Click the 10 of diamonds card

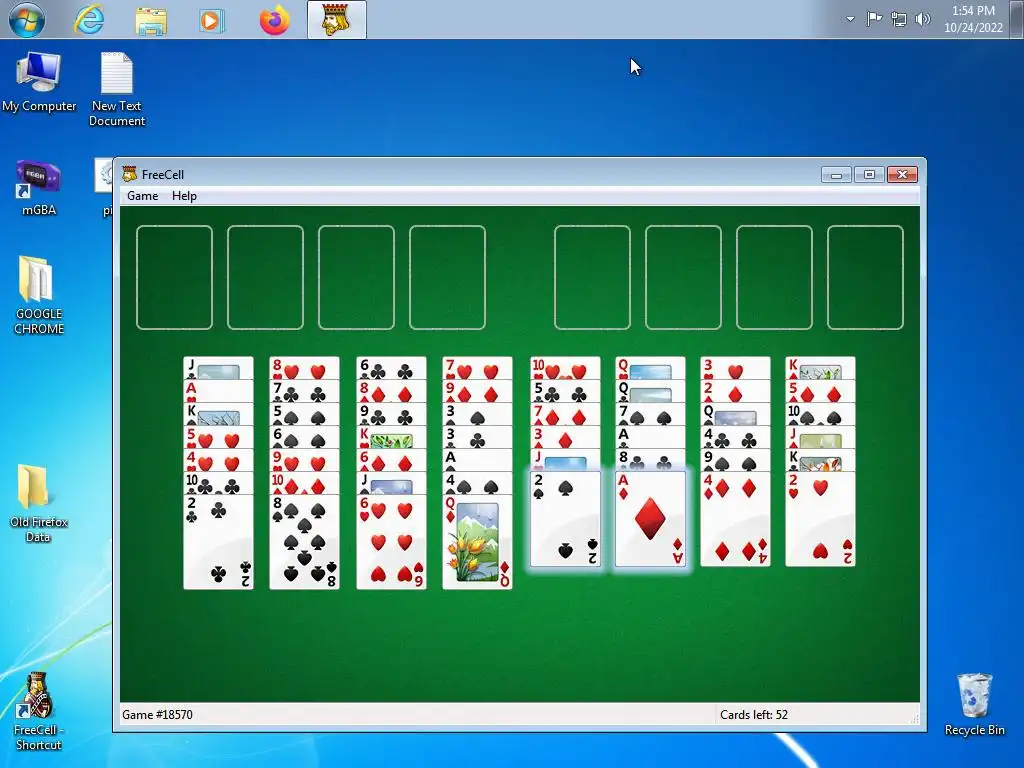pos(304,483)
